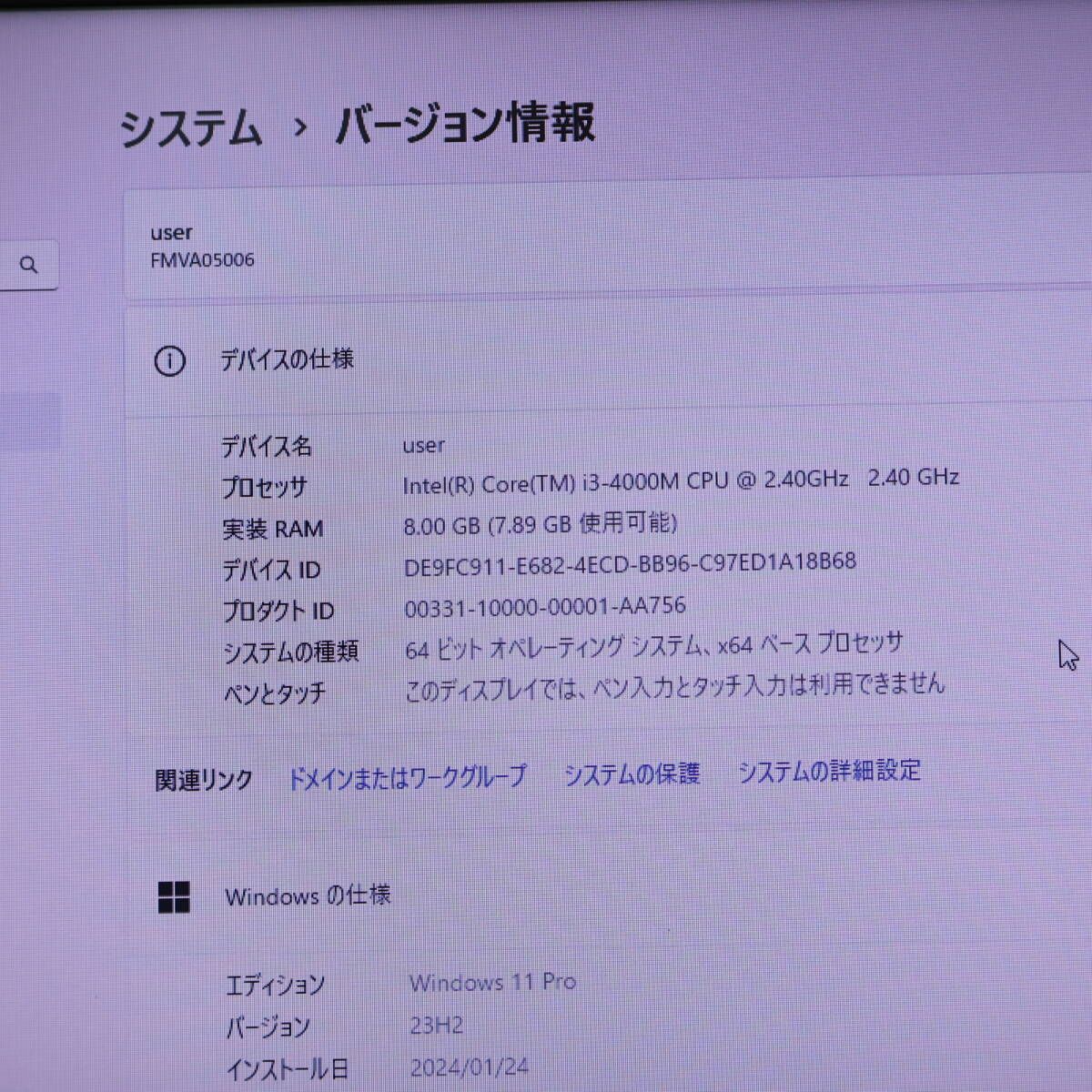Select the install date 2024/01/24

[x=469, y=1067]
